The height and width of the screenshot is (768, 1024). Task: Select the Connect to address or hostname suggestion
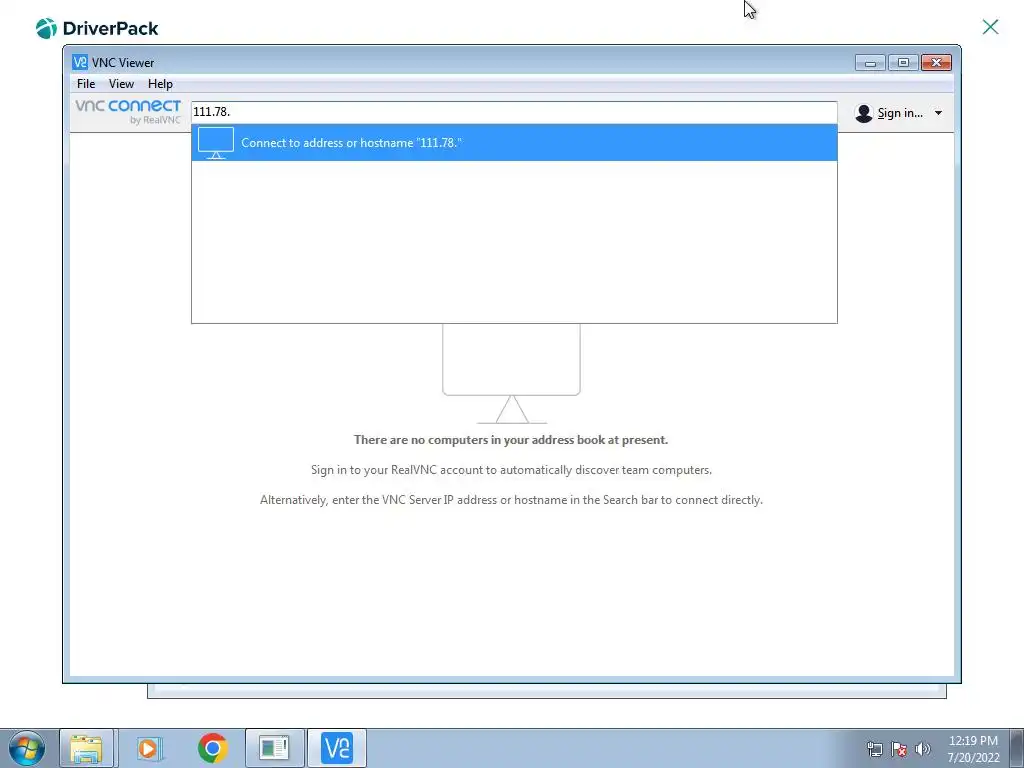tap(514, 142)
